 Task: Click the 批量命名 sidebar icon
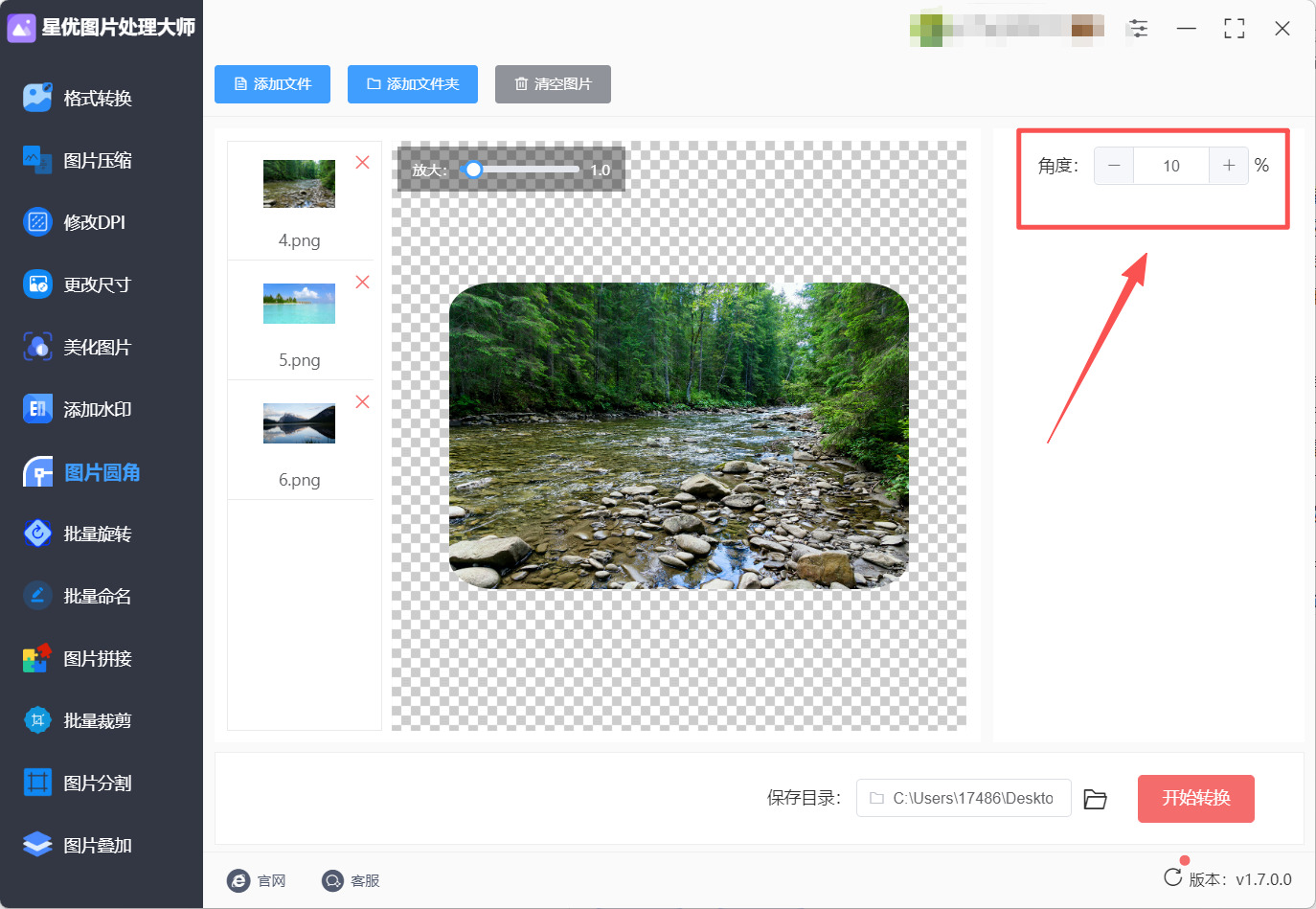(37, 596)
